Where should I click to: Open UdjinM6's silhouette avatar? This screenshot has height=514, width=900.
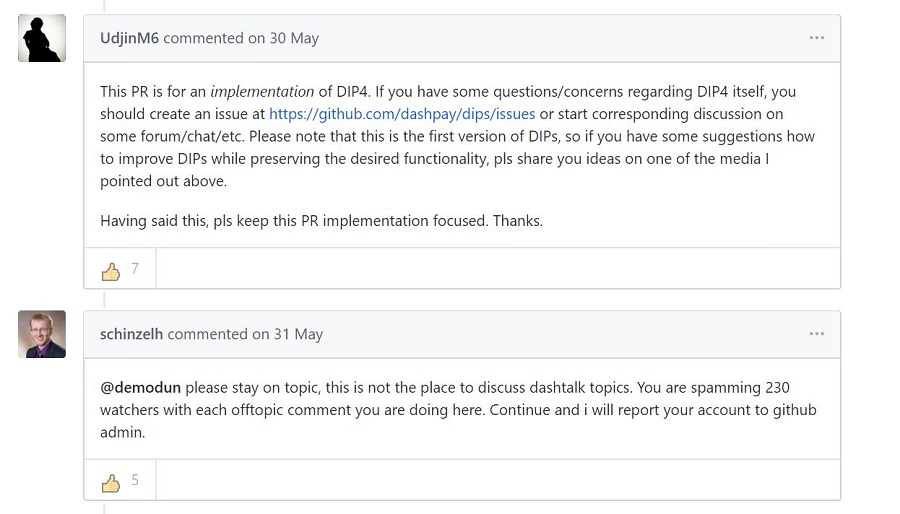[42, 38]
